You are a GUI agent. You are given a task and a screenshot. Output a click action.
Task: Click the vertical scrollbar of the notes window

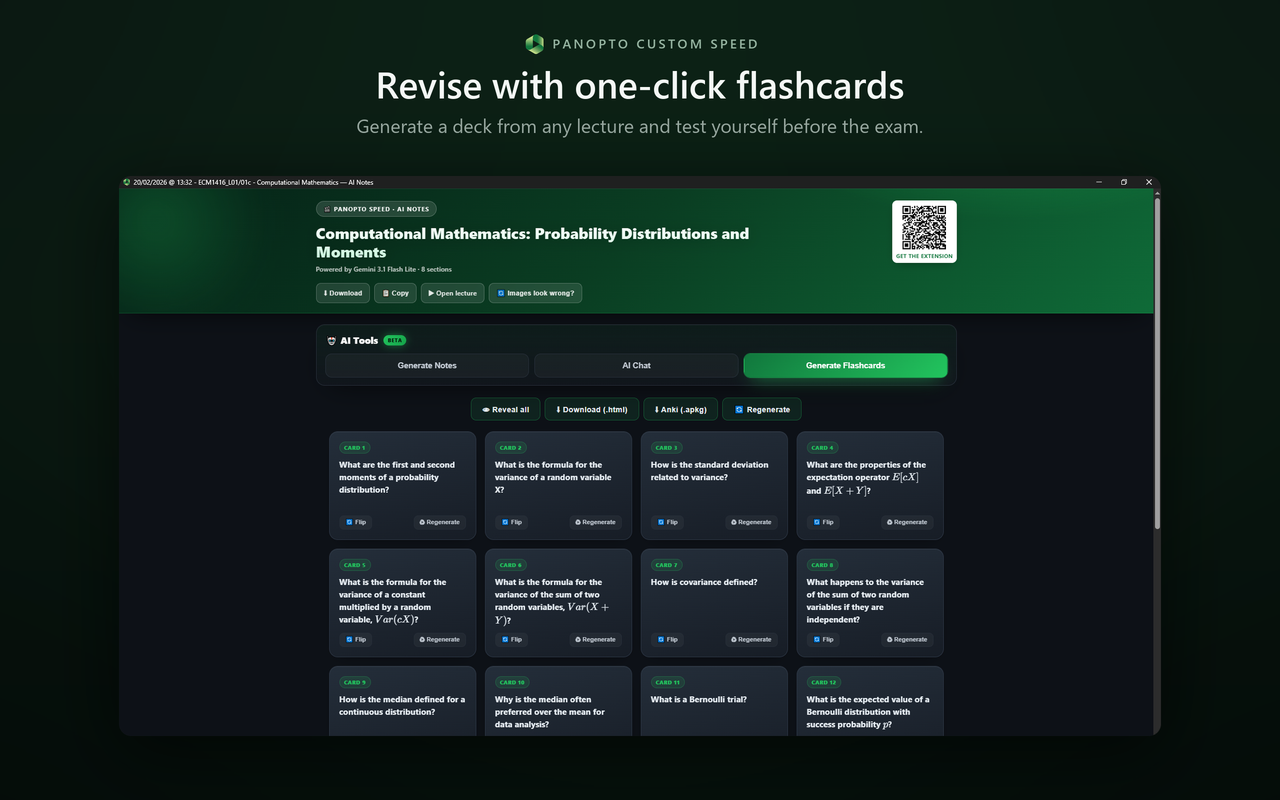[x=1157, y=362]
